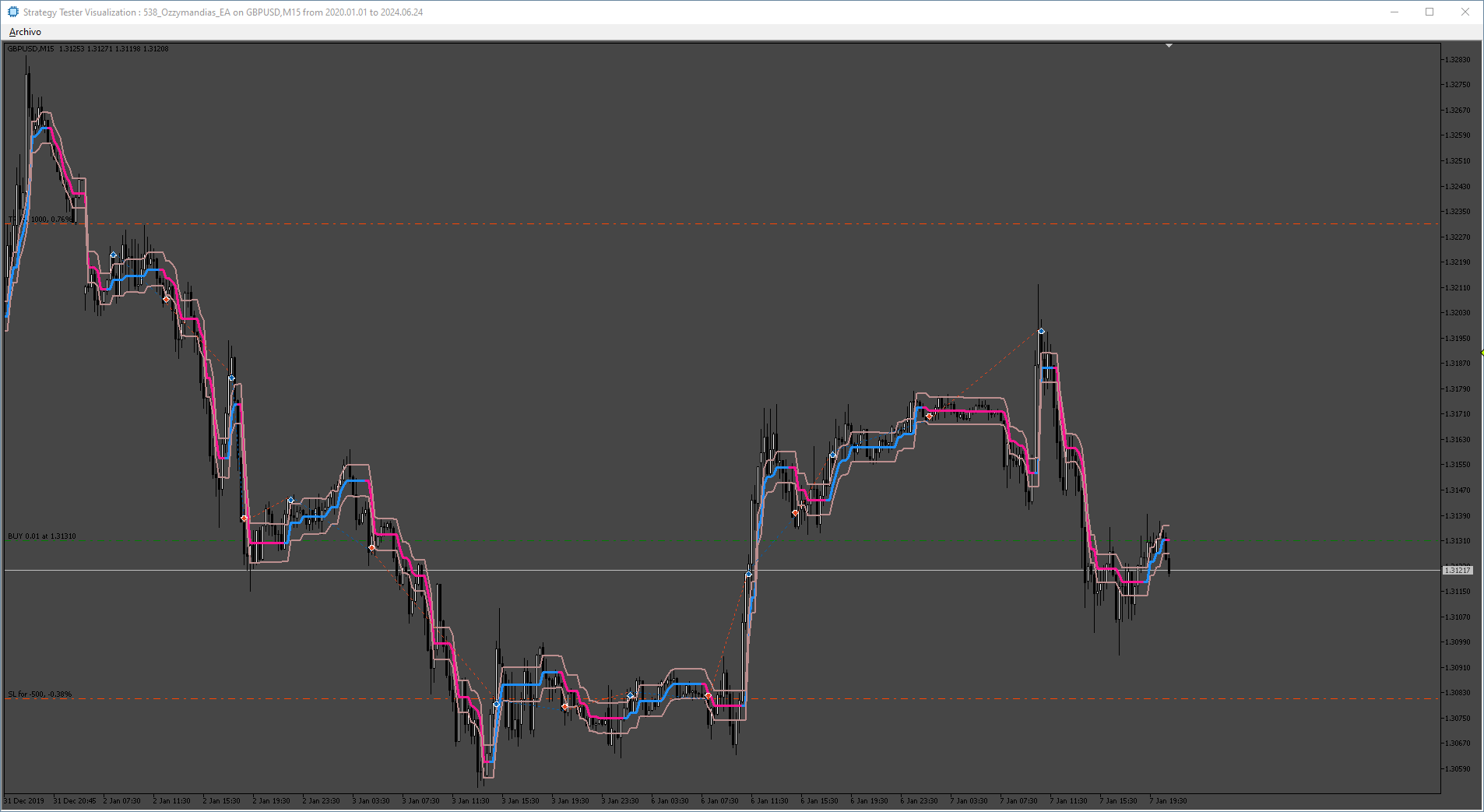Click the 1.31950 price scale label
This screenshot has width=1484, height=812.
click(1458, 339)
